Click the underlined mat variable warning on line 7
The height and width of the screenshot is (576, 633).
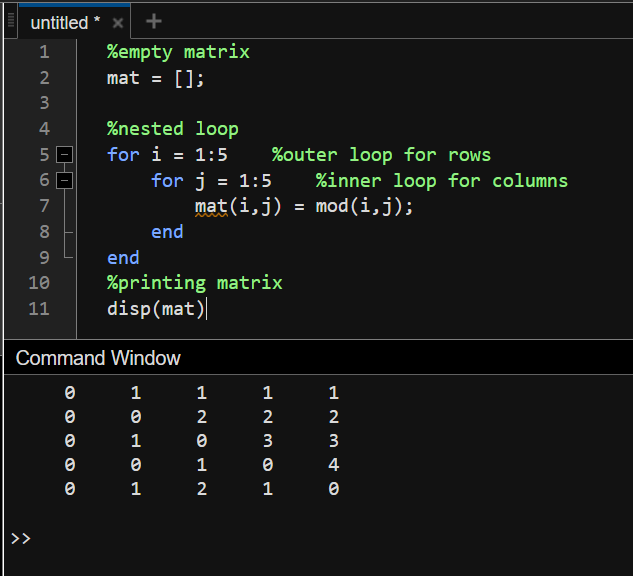[x=211, y=207]
